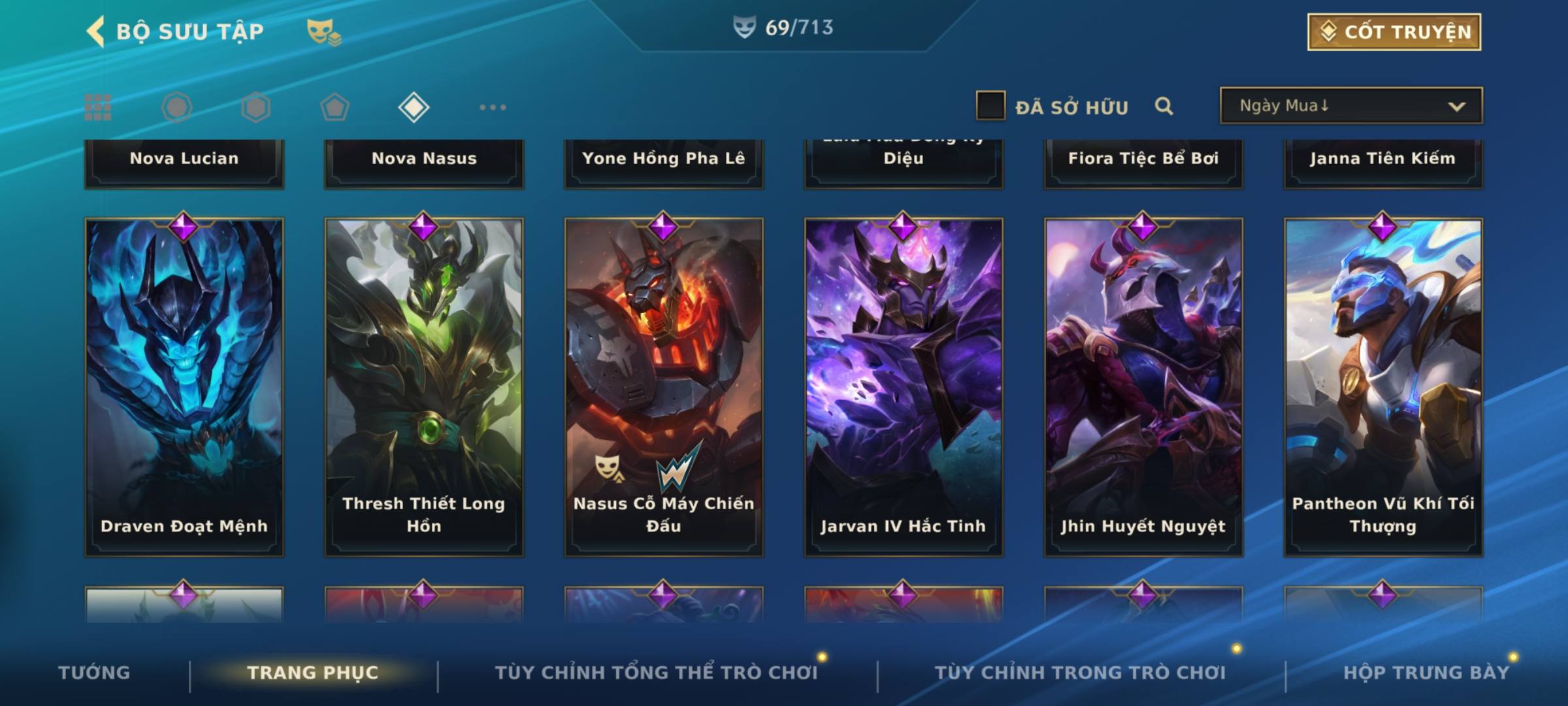This screenshot has width=1568, height=706.
Task: Choose the second hexagon rarity filter
Action: (255, 107)
